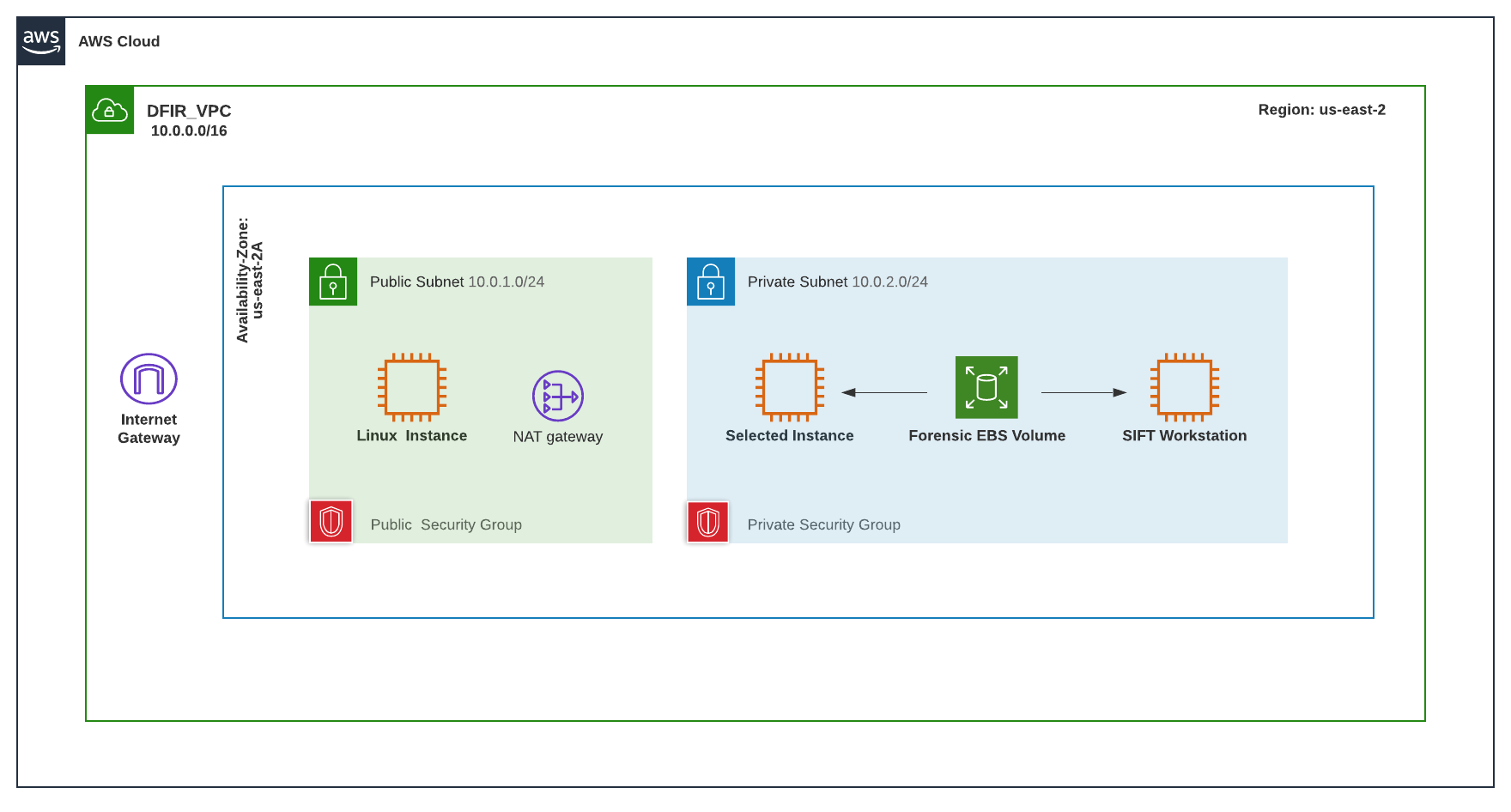Click the Selected Instance label

coord(790,435)
